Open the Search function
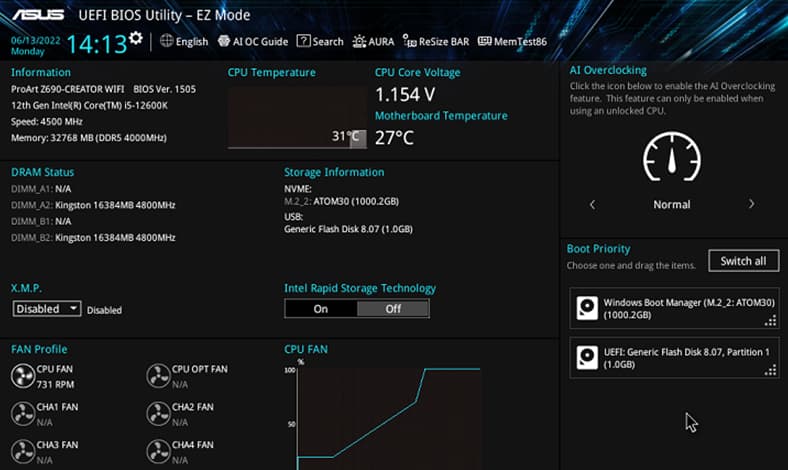The height and width of the screenshot is (470, 788). click(x=320, y=42)
